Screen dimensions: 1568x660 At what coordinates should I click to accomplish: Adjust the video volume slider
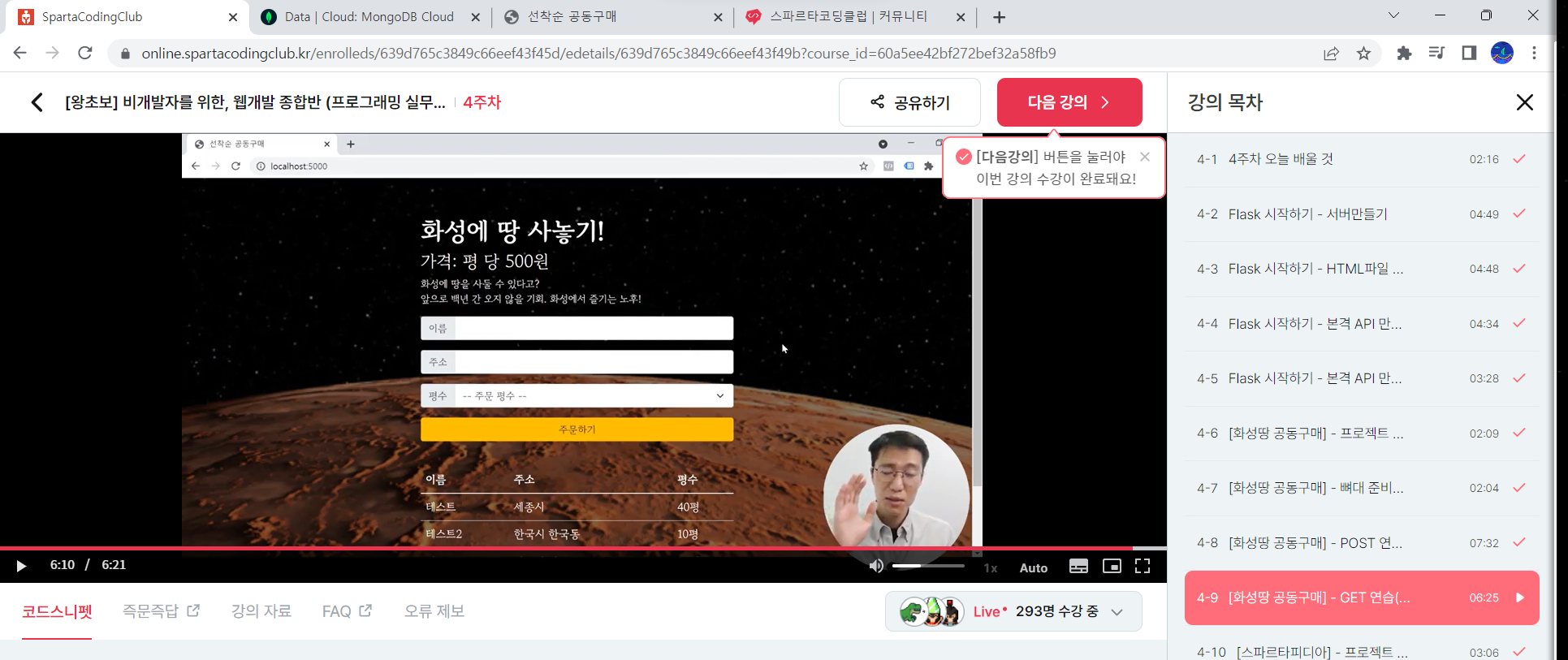pos(928,566)
